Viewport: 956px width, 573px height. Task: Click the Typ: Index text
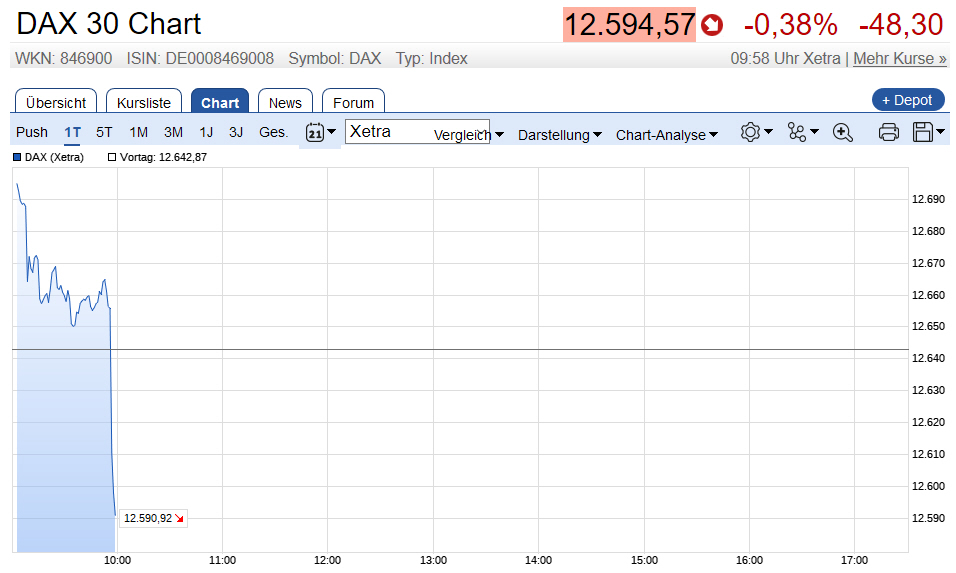click(432, 59)
